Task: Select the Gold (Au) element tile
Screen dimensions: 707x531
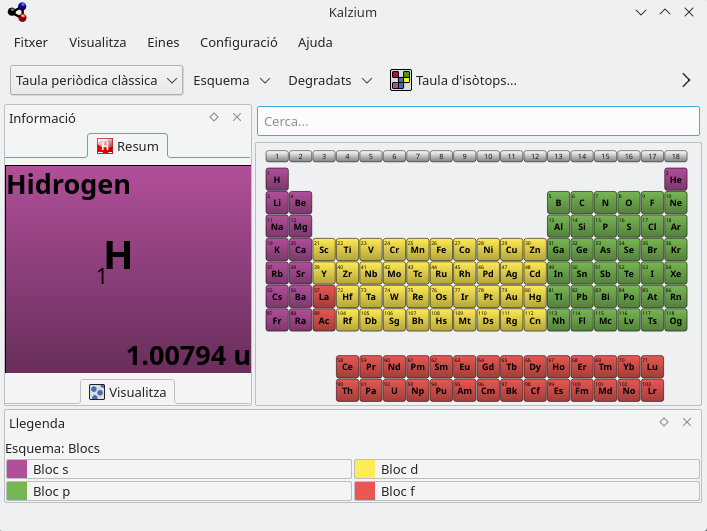Action: [511, 297]
